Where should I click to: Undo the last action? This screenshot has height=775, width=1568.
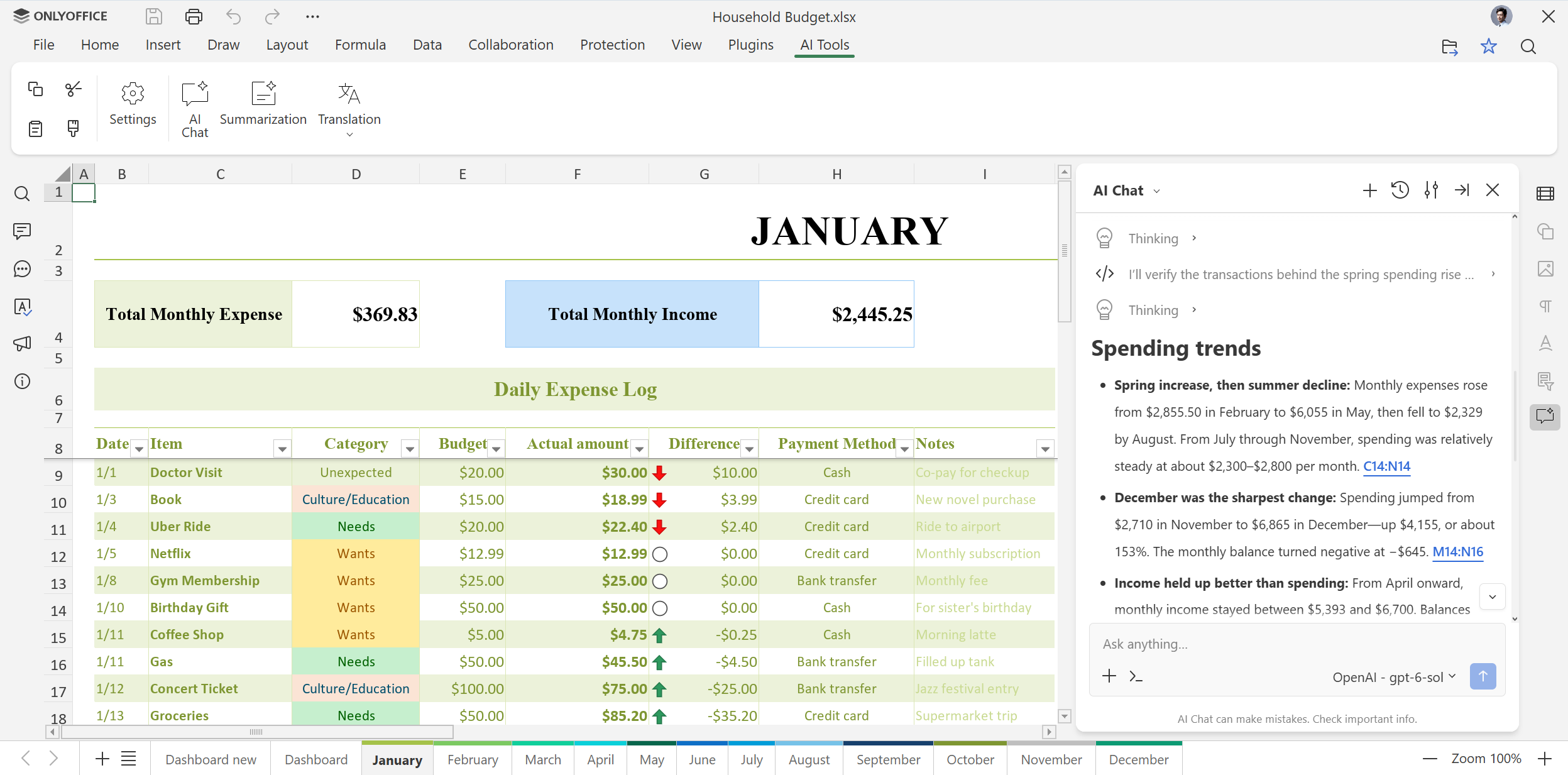233,16
